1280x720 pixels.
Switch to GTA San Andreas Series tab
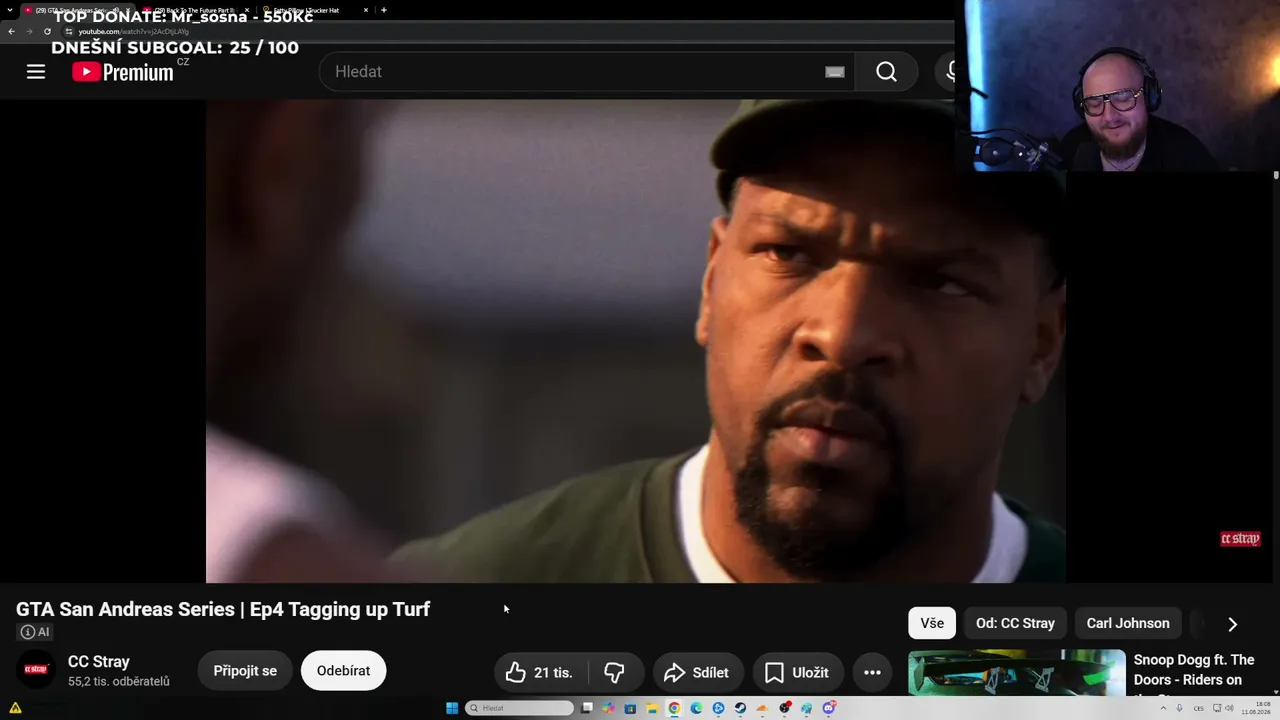point(75,10)
